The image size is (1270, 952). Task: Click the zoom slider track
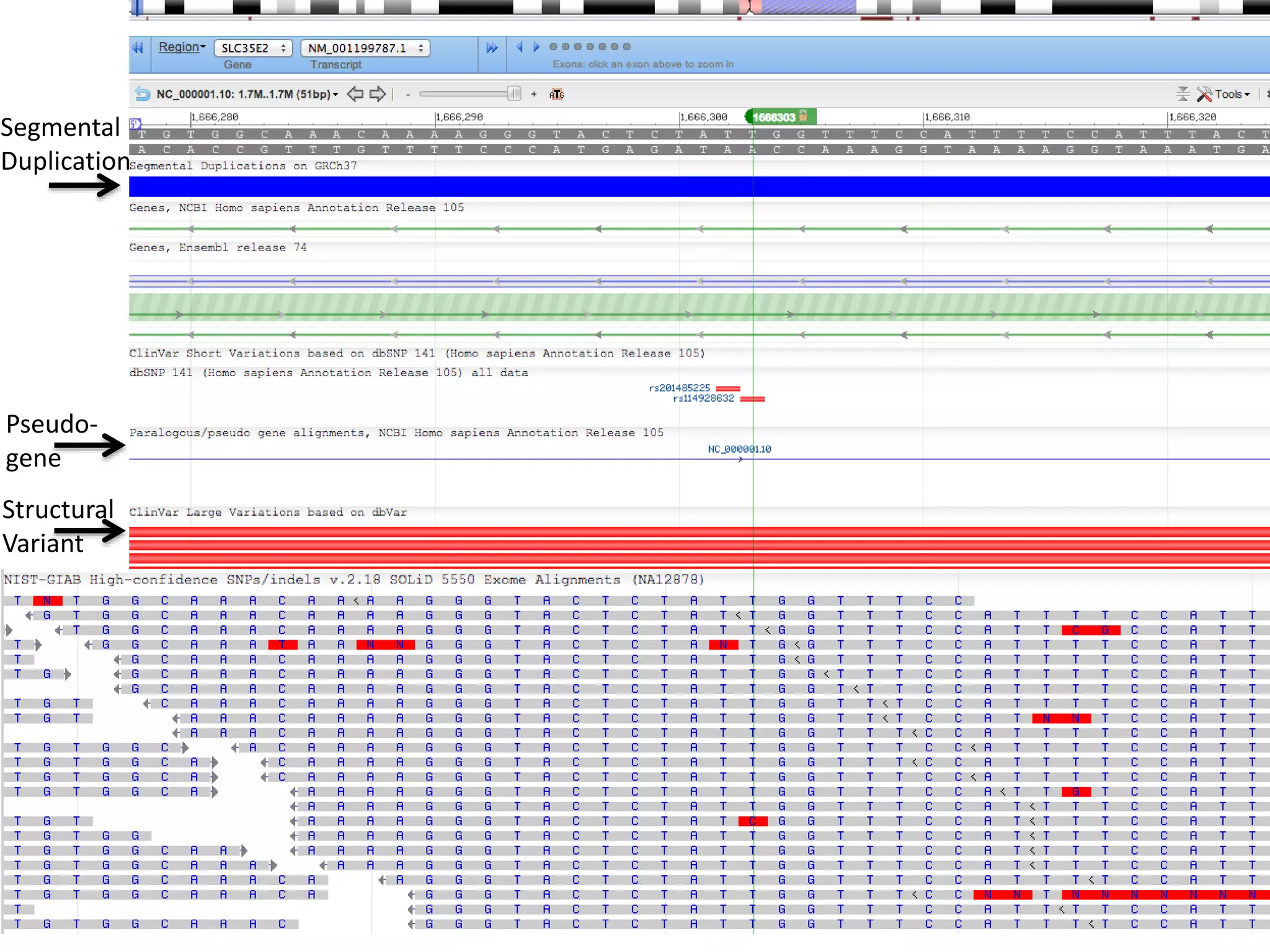(x=463, y=94)
